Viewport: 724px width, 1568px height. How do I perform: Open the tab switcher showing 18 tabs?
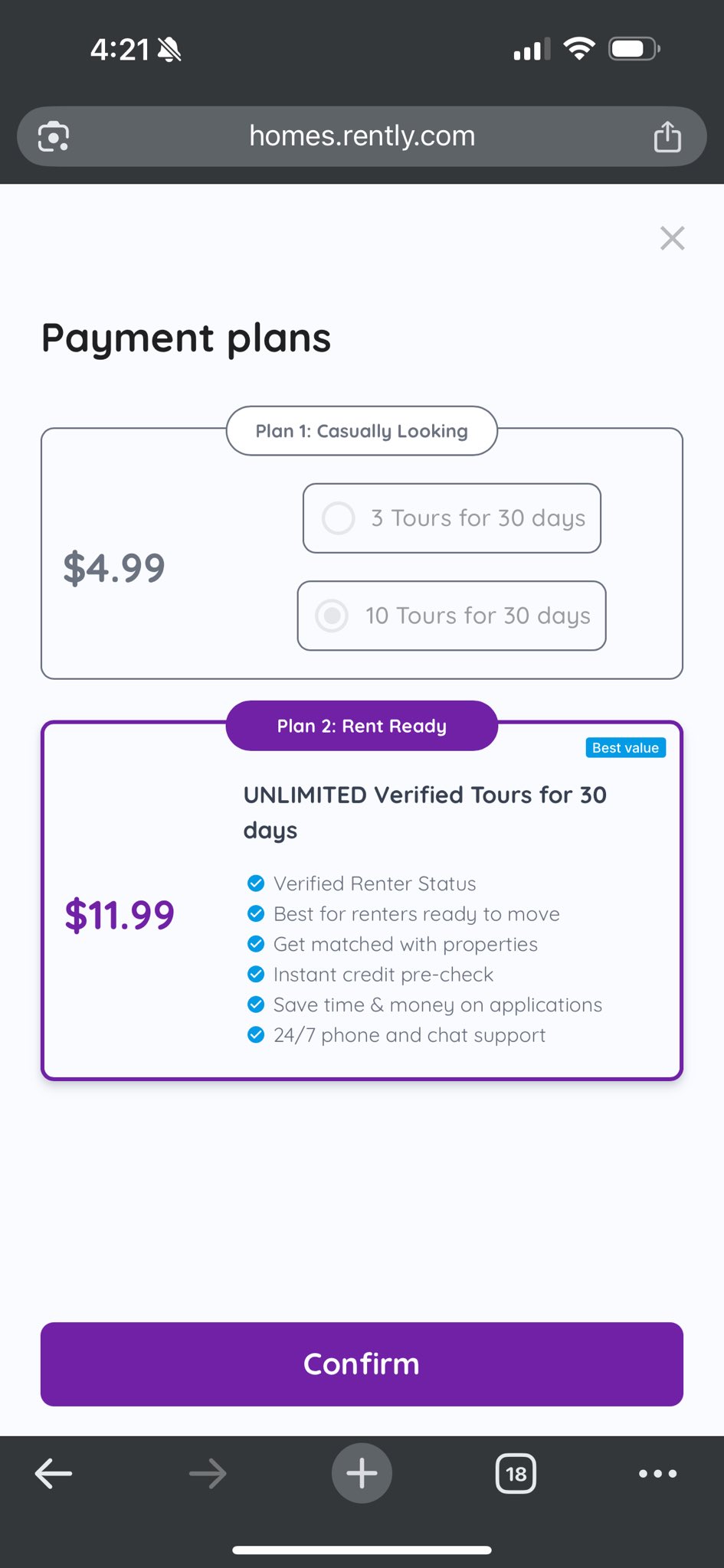tap(516, 1474)
